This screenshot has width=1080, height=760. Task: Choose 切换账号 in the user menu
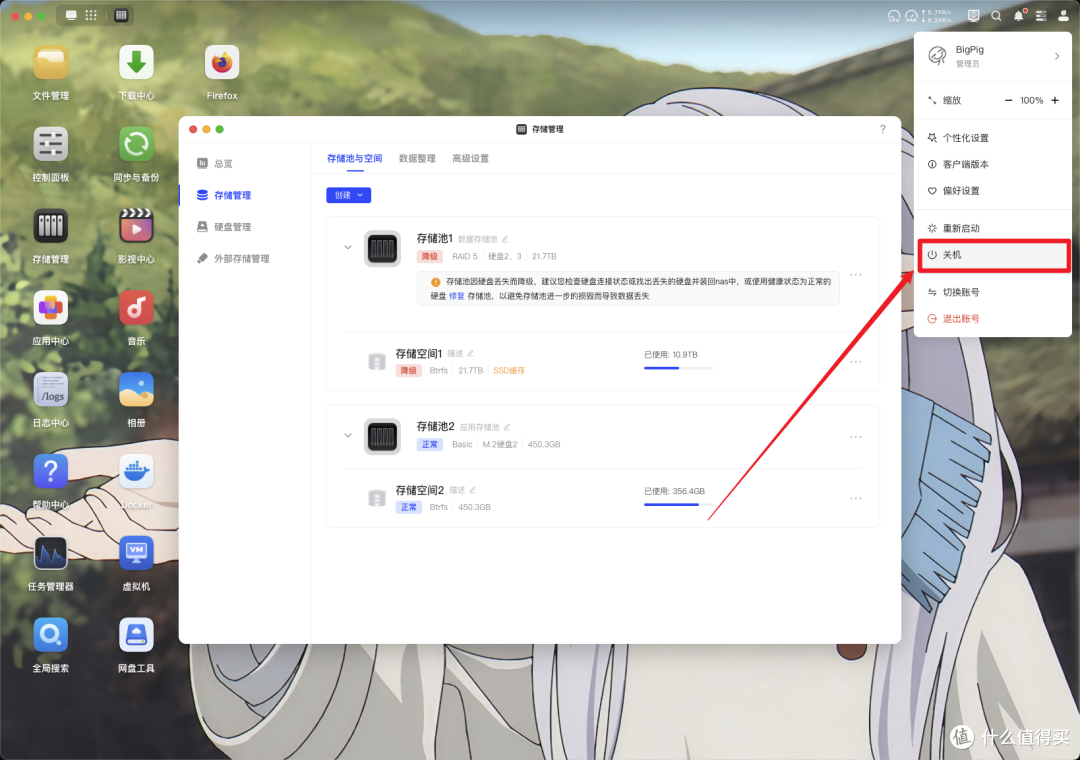(x=993, y=292)
